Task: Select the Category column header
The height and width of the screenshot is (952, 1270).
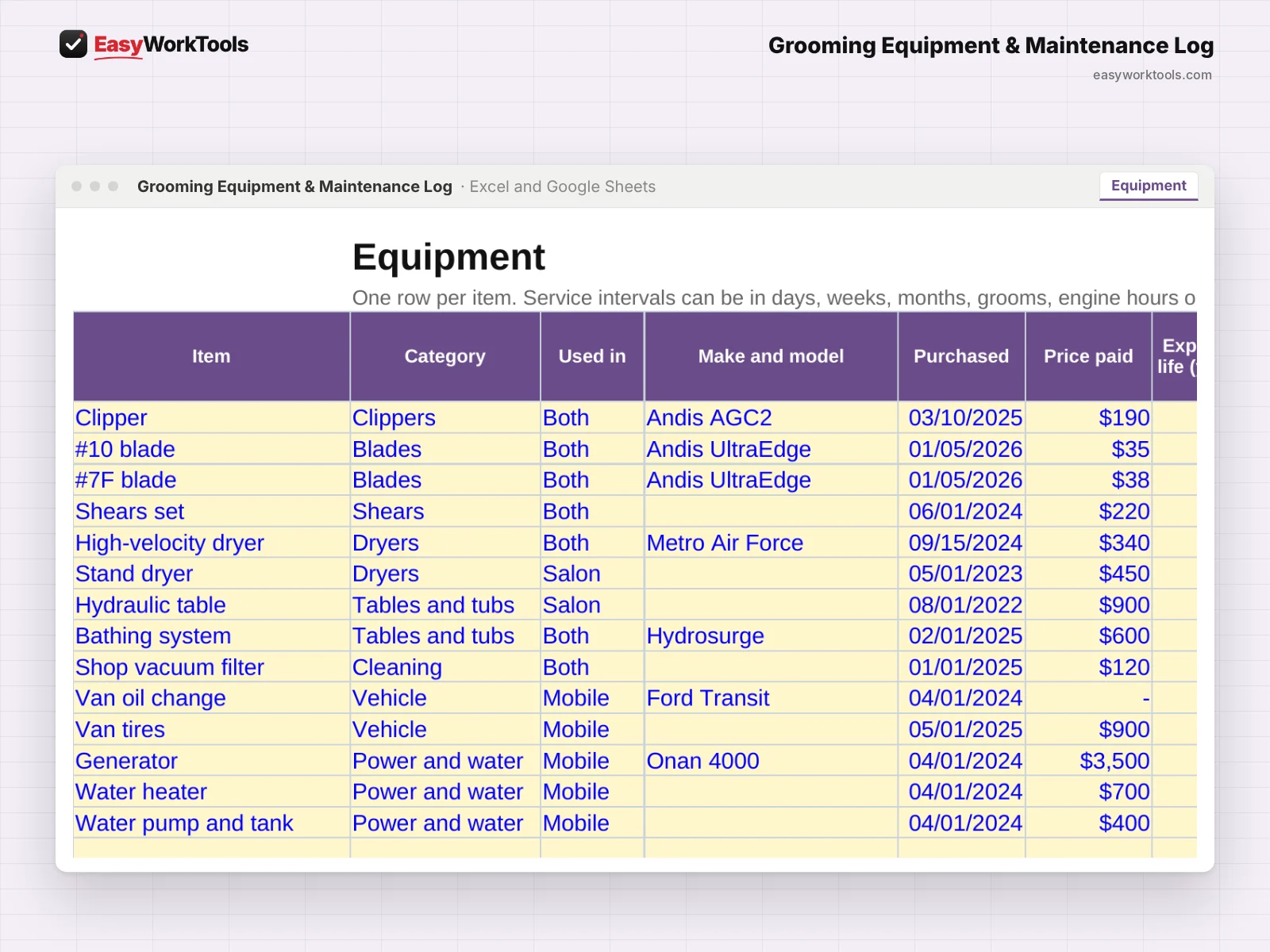Action: pos(445,356)
